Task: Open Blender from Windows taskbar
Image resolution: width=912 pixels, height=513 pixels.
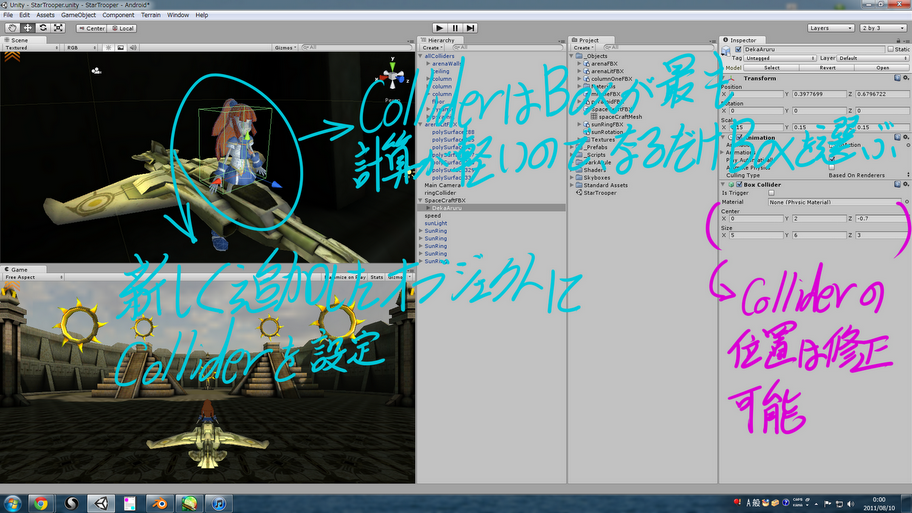Action: click(159, 504)
